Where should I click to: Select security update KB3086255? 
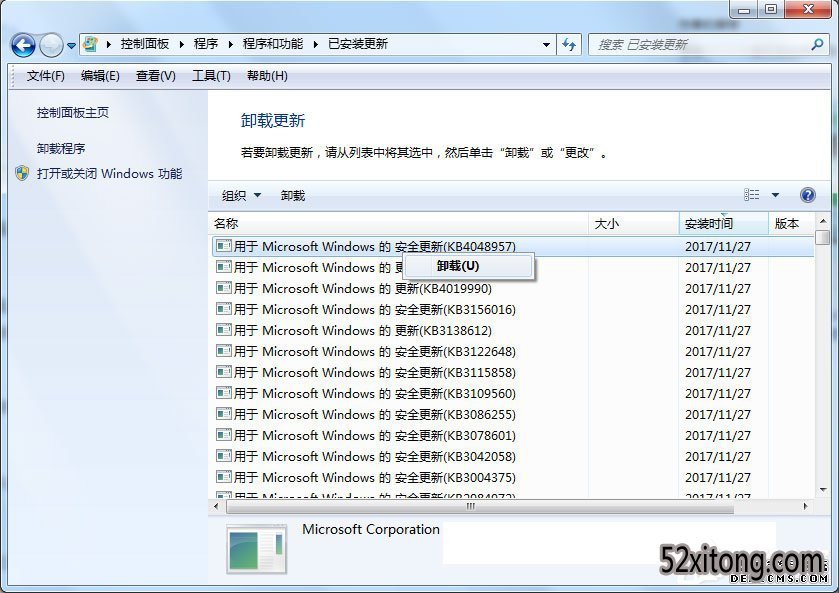(x=513, y=414)
